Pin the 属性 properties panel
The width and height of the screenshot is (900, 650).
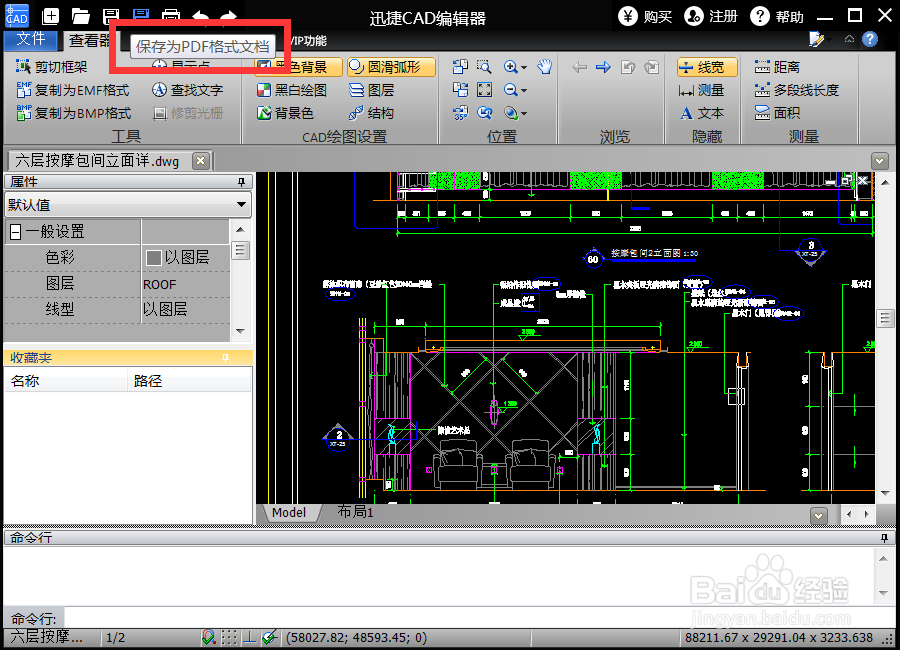242,182
